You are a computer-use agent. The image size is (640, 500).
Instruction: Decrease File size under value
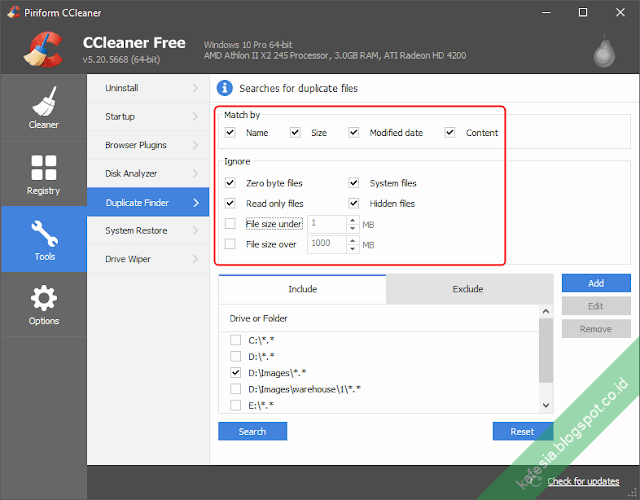tap(353, 229)
